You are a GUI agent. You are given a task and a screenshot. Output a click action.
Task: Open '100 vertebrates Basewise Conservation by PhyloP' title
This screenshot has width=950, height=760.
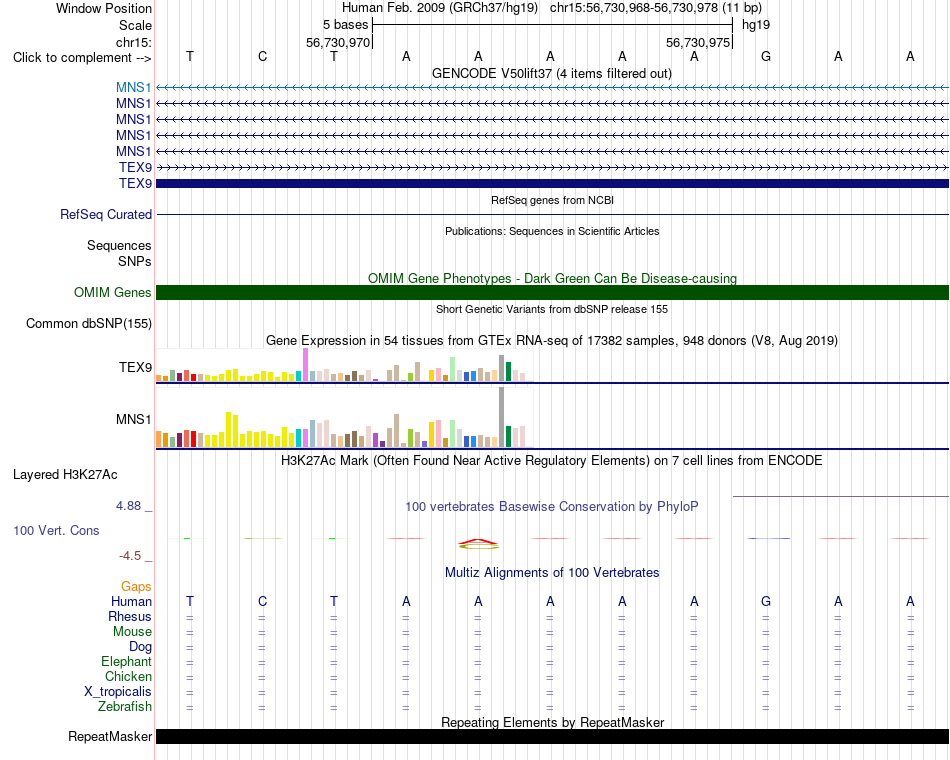(x=552, y=507)
